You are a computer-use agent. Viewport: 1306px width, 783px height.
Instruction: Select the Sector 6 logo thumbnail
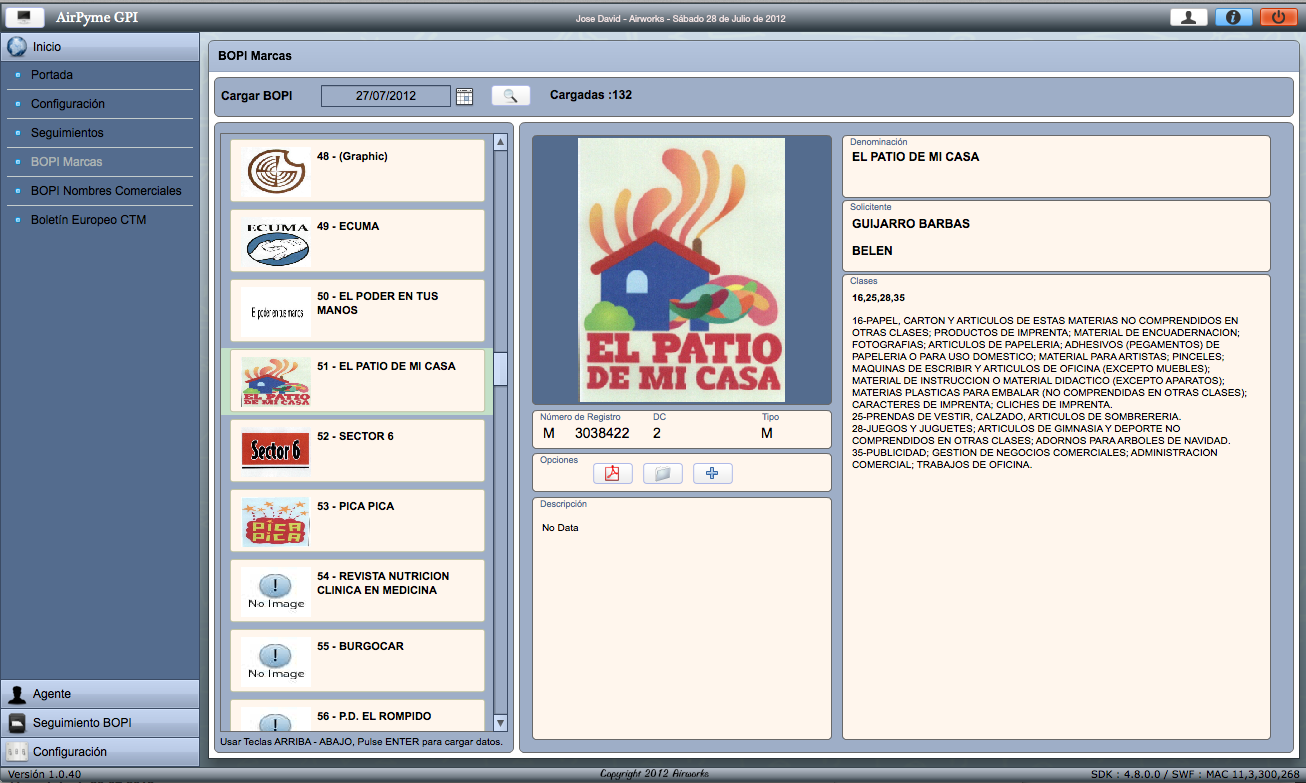pyautogui.click(x=276, y=451)
